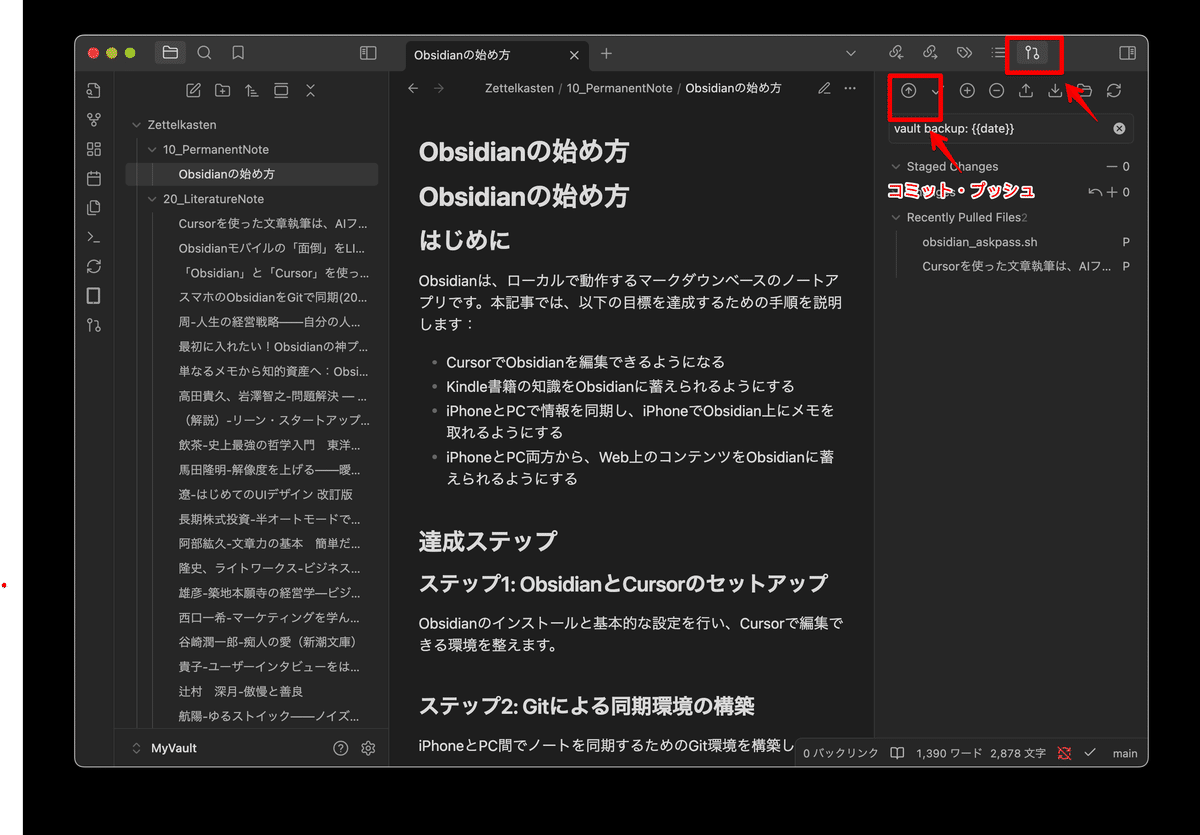Select the Obsidianの始め方 note in explorer
The height and width of the screenshot is (835, 1200).
pos(252,174)
